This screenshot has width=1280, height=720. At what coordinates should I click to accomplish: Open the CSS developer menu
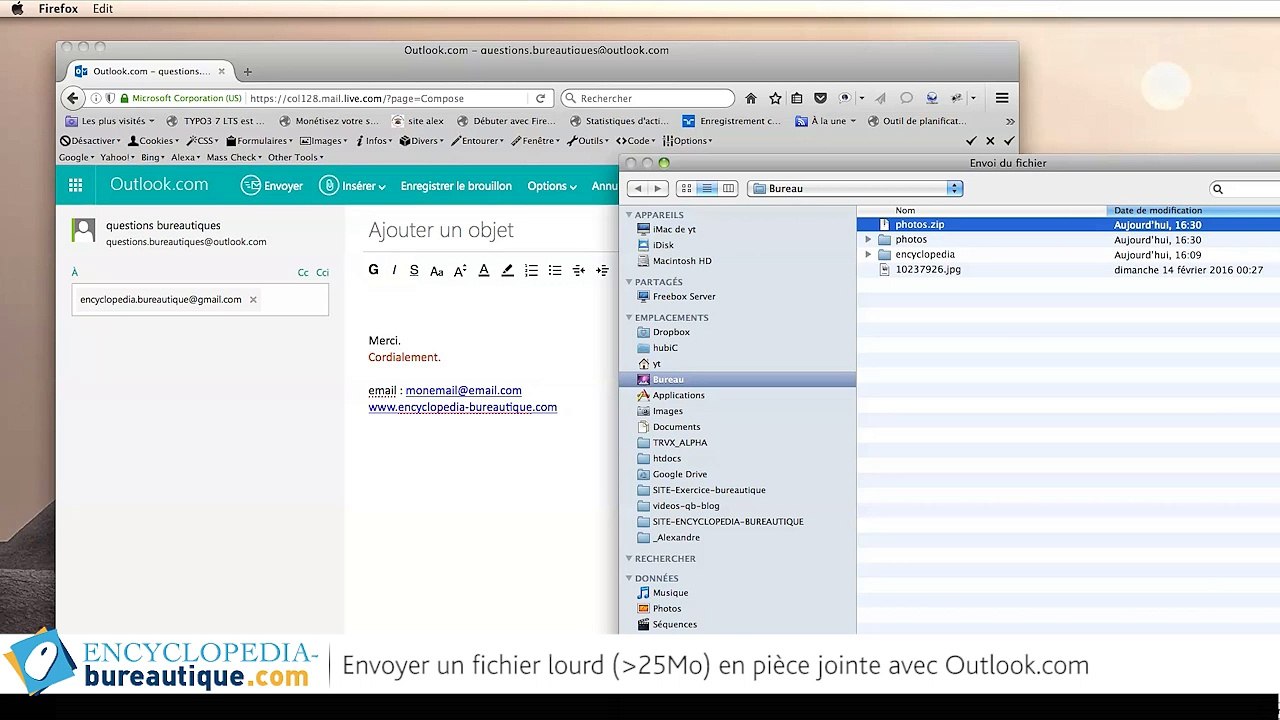coord(203,141)
